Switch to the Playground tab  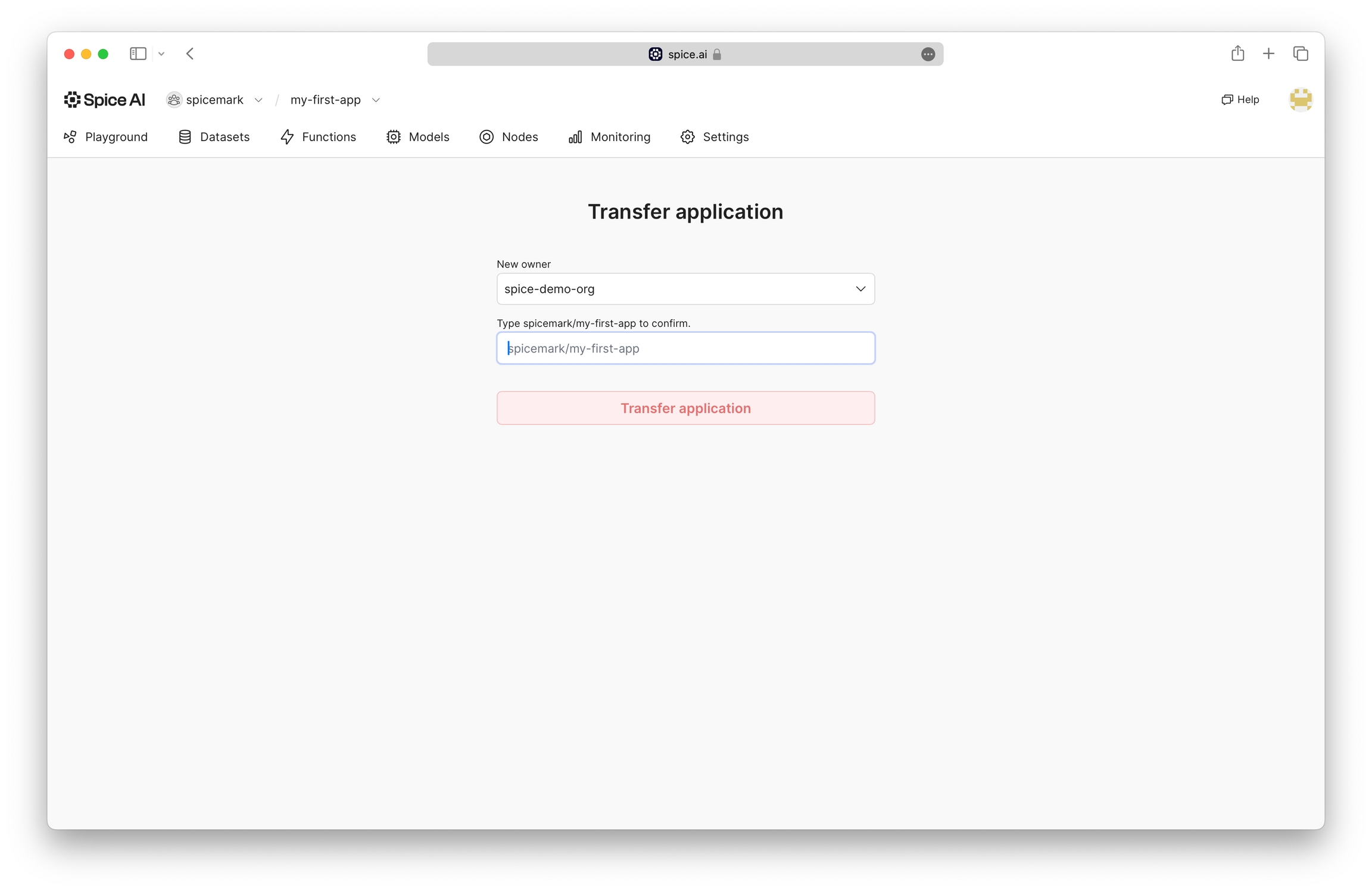click(106, 137)
